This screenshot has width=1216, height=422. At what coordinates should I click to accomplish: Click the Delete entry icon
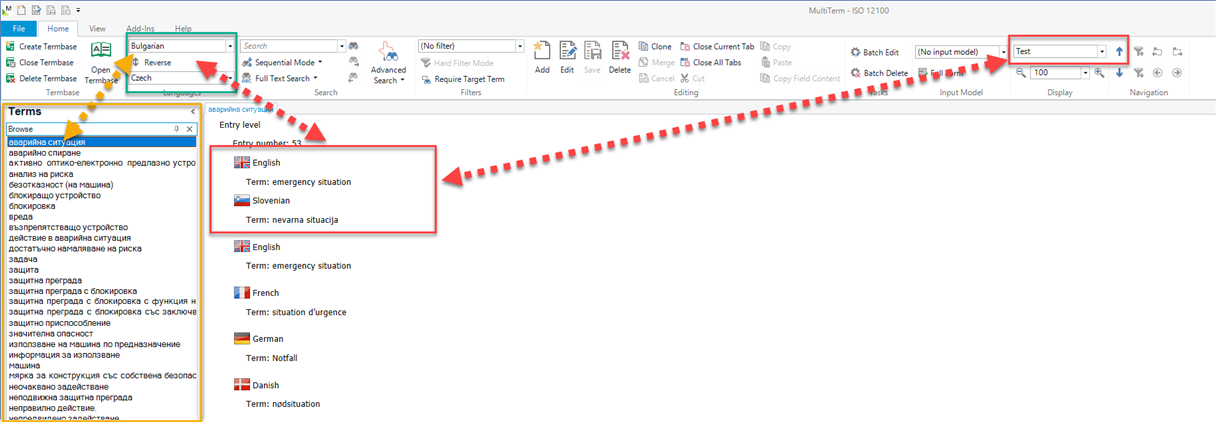click(619, 53)
